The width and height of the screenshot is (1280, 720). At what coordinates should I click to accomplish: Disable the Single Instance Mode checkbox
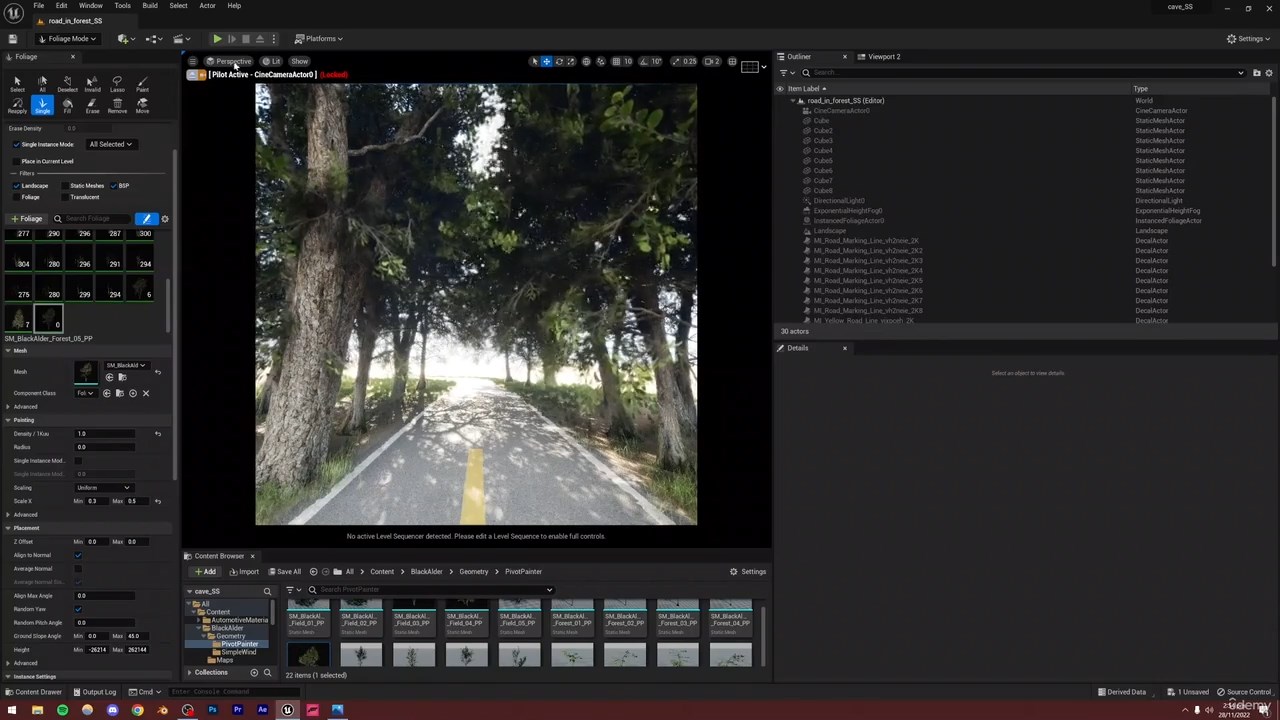tap(16, 145)
